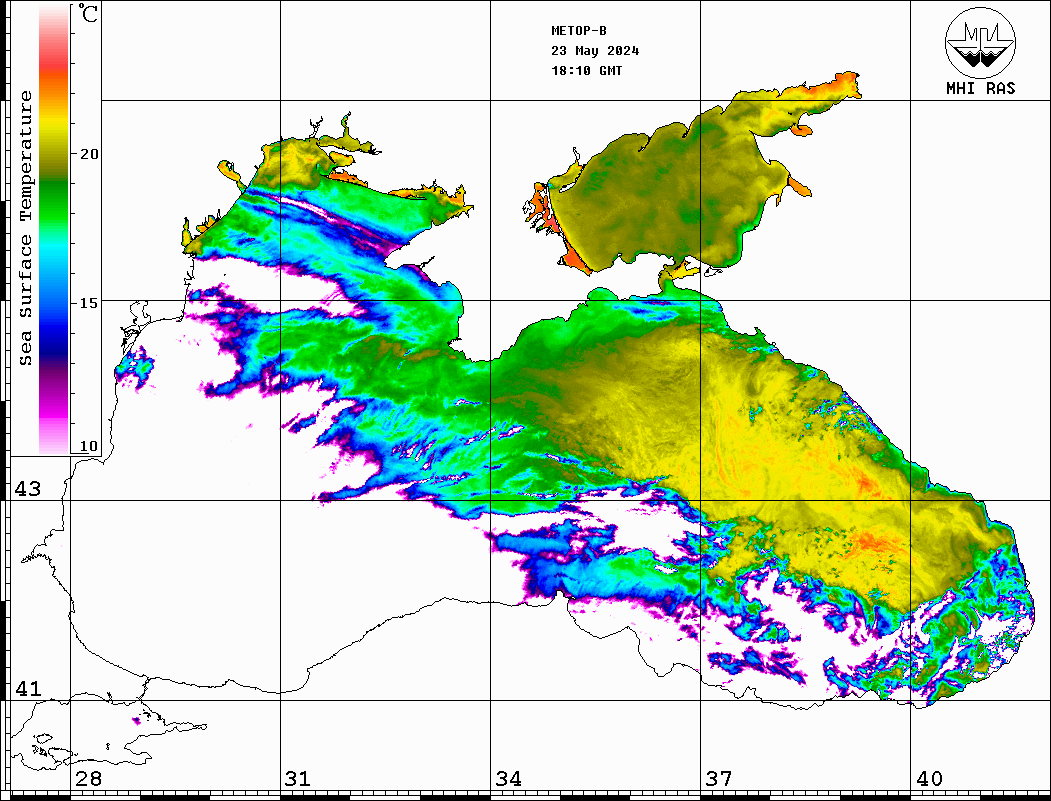1051x801 pixels.
Task: Click longitude label '37'
Action: (719, 779)
